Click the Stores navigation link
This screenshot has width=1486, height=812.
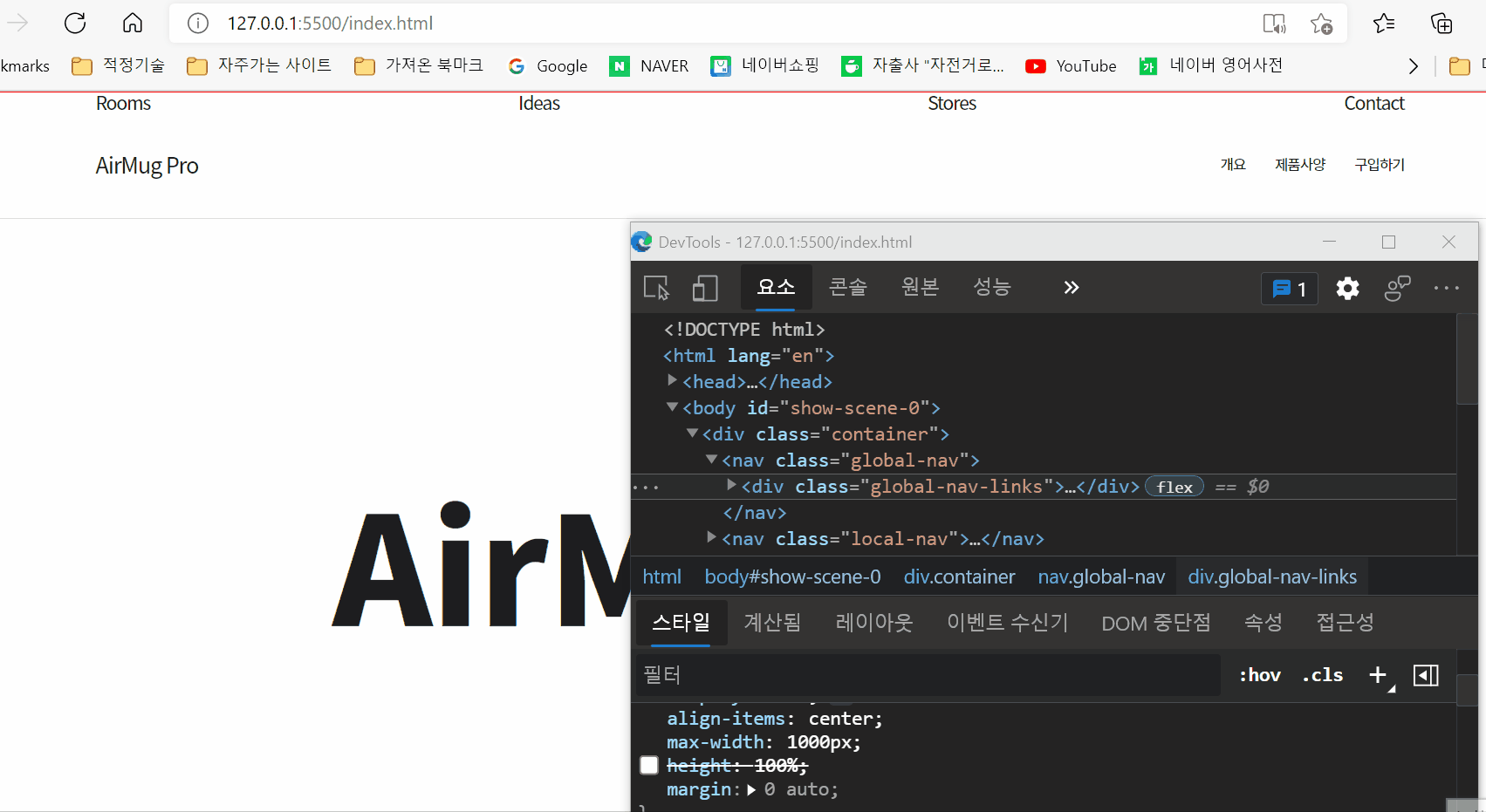[x=951, y=104]
